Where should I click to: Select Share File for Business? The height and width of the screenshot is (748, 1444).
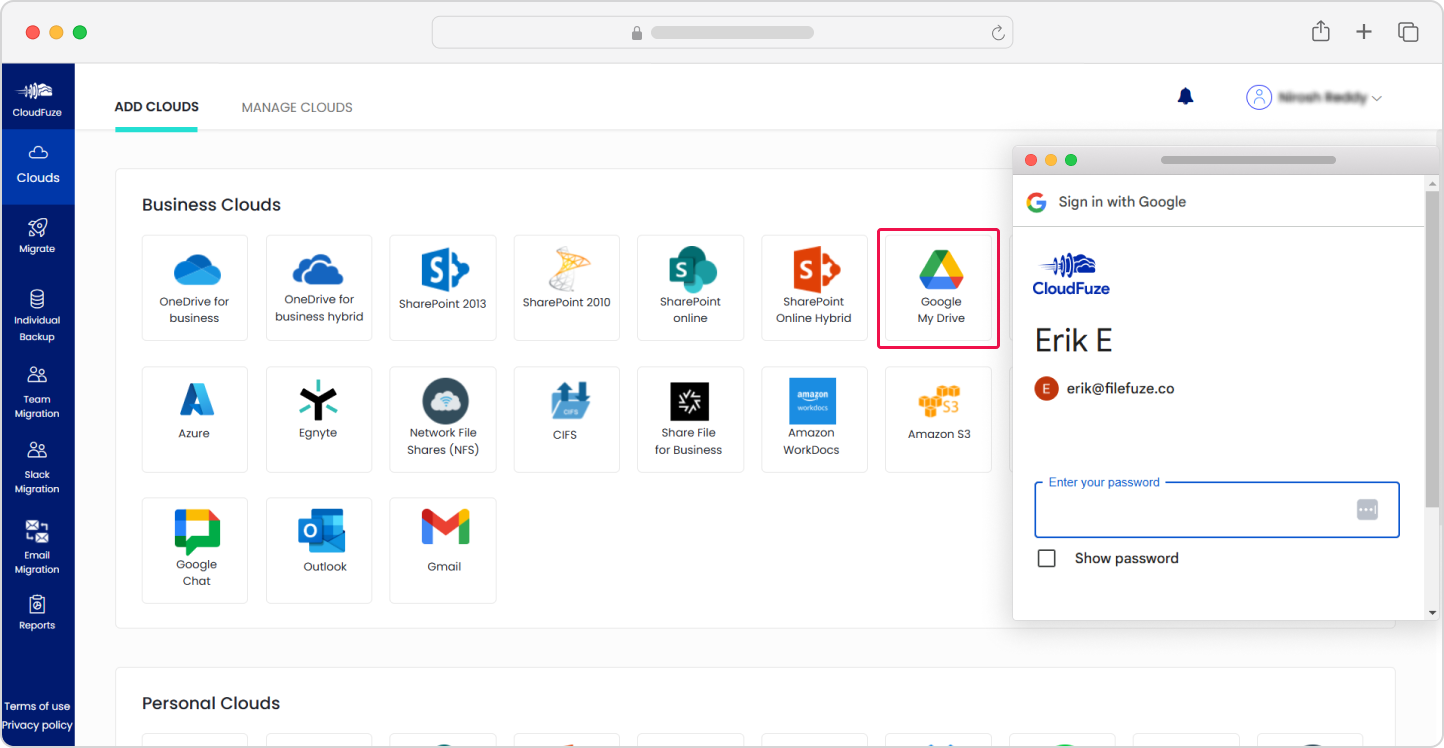690,419
